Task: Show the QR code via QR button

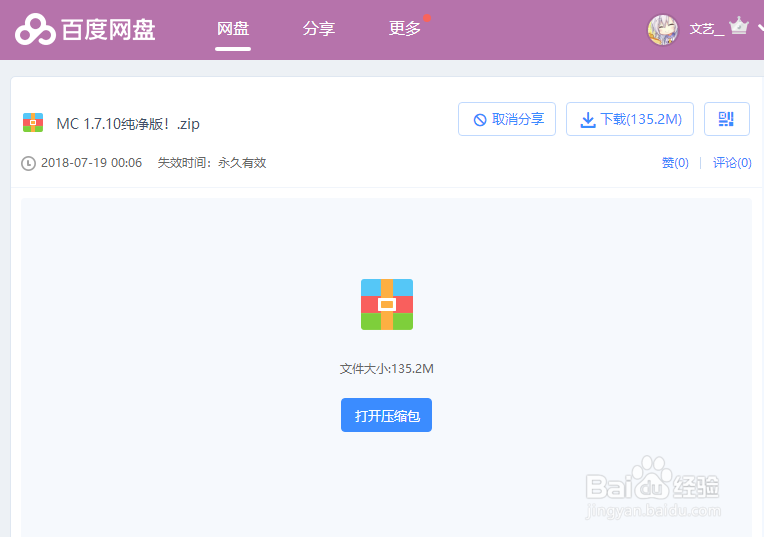Action: coord(726,119)
